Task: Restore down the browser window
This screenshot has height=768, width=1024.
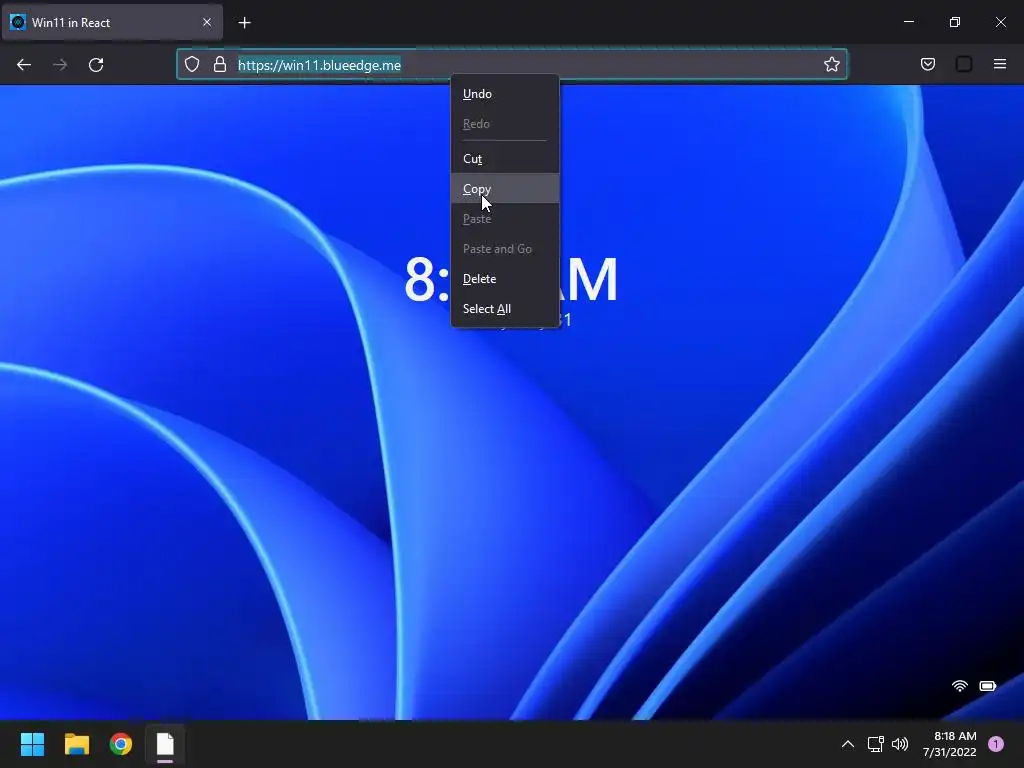Action: (955, 22)
